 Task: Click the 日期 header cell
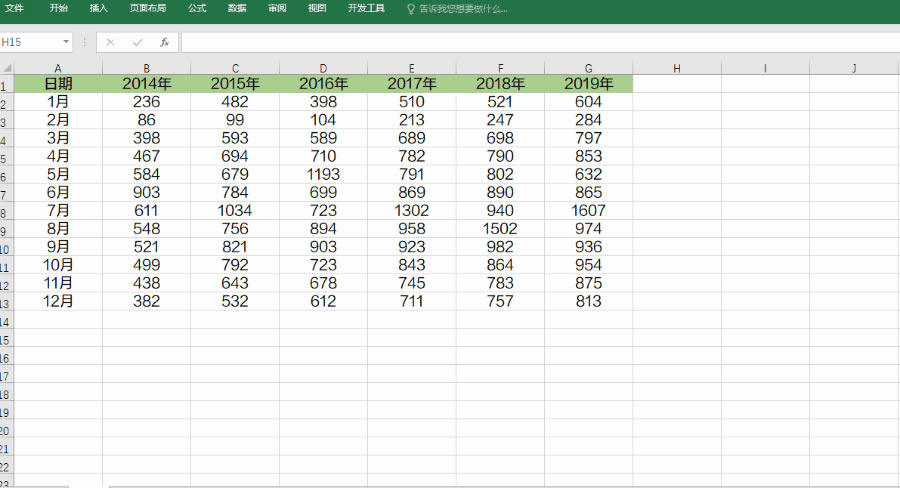(x=58, y=84)
